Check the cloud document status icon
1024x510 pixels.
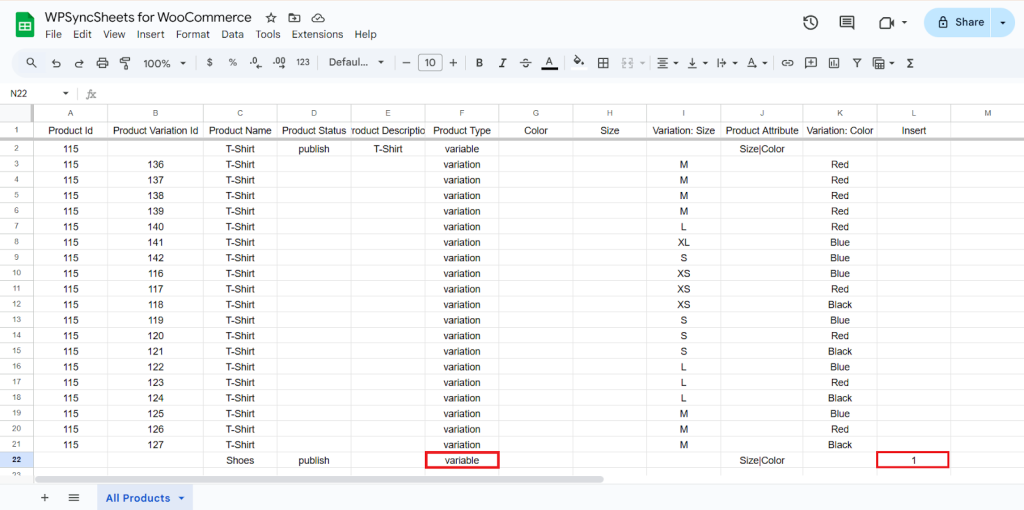coord(318,18)
